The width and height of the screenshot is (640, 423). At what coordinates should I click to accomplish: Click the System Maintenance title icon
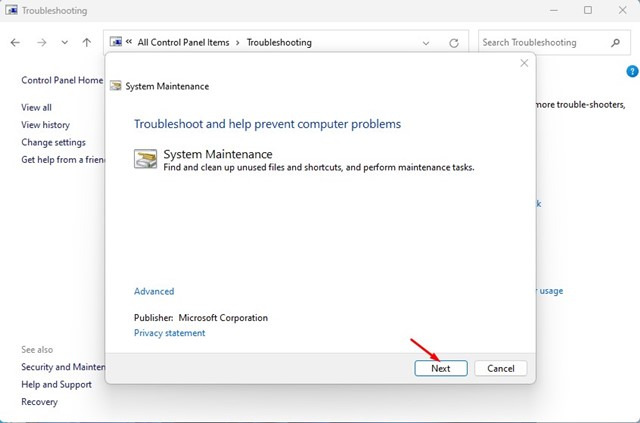(116, 85)
